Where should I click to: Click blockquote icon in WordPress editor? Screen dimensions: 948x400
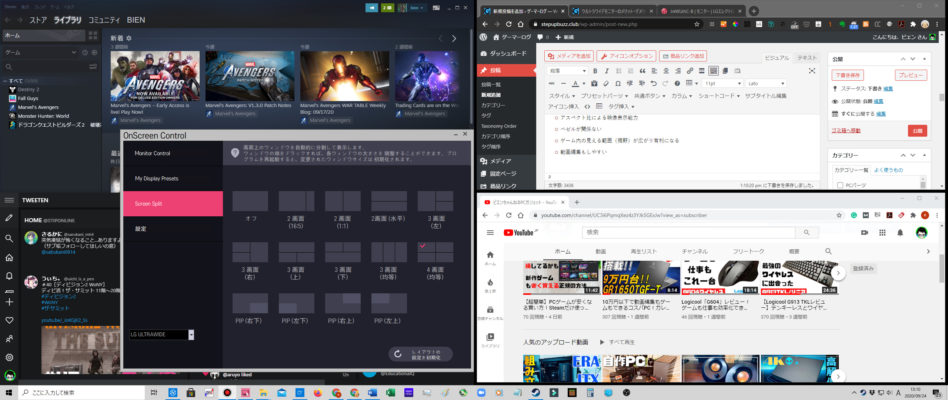(x=642, y=71)
